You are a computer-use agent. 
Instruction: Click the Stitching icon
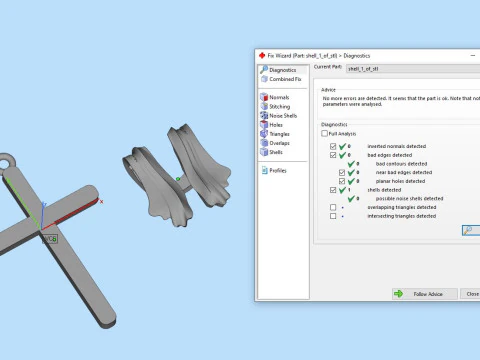point(264,106)
